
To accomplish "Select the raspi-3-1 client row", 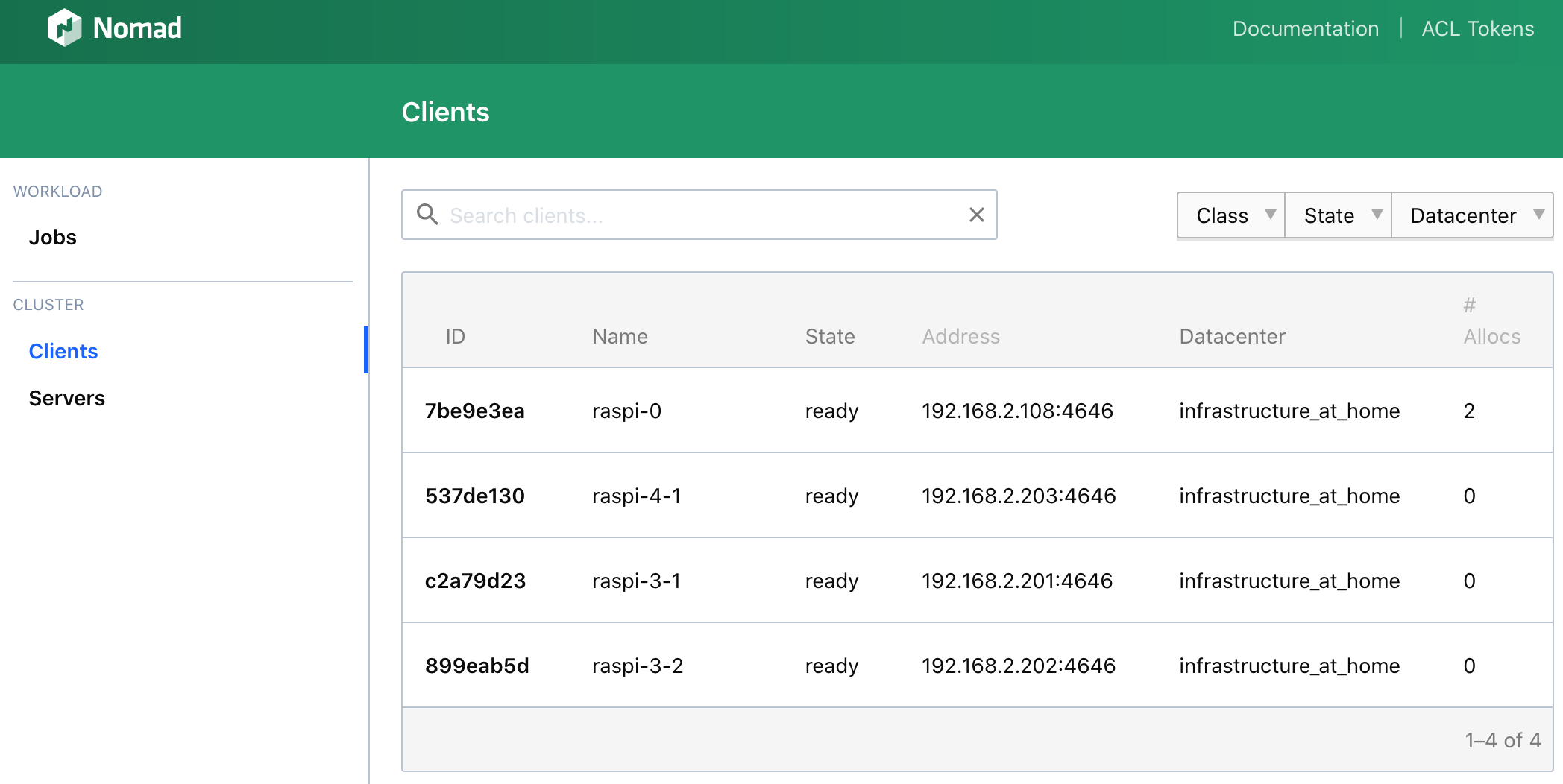I will coord(636,581).
